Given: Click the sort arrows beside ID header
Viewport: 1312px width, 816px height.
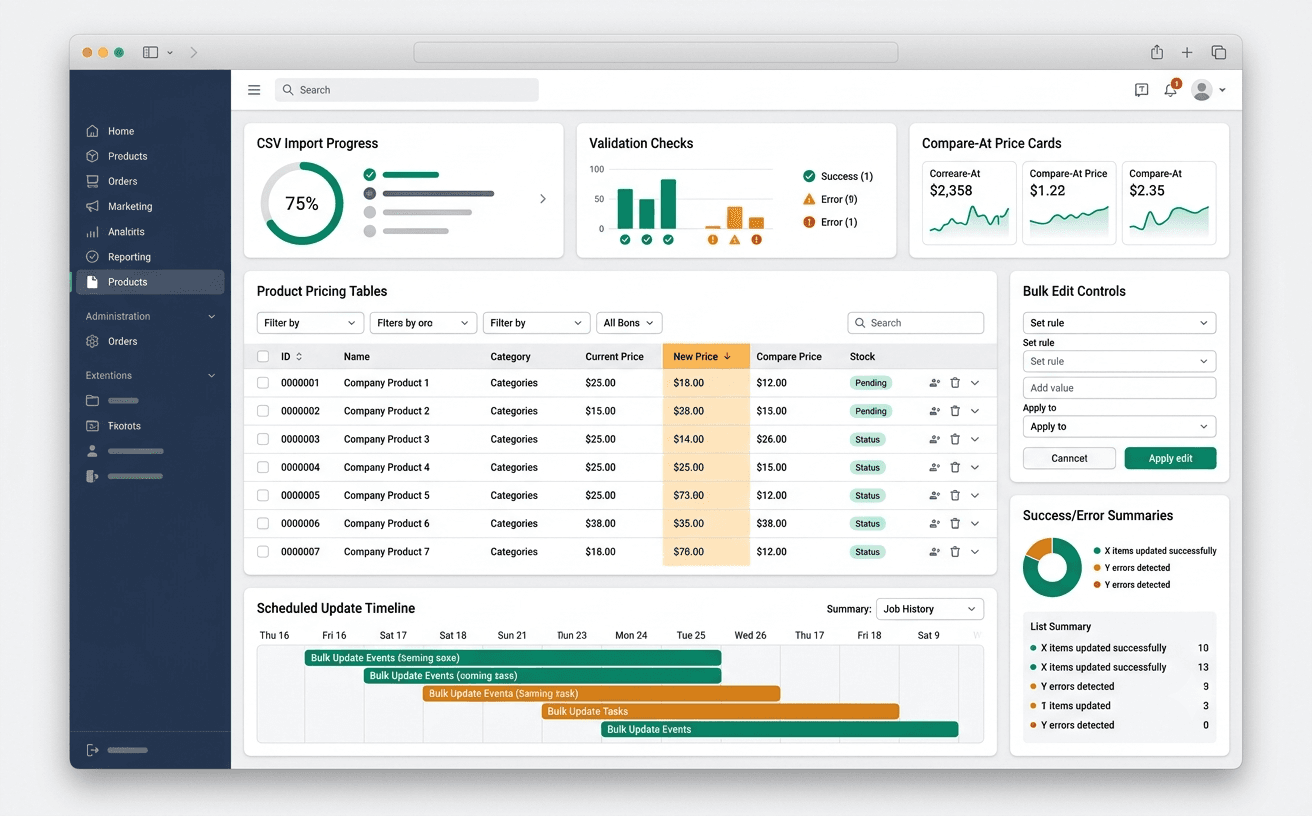Looking at the screenshot, I should [x=299, y=356].
